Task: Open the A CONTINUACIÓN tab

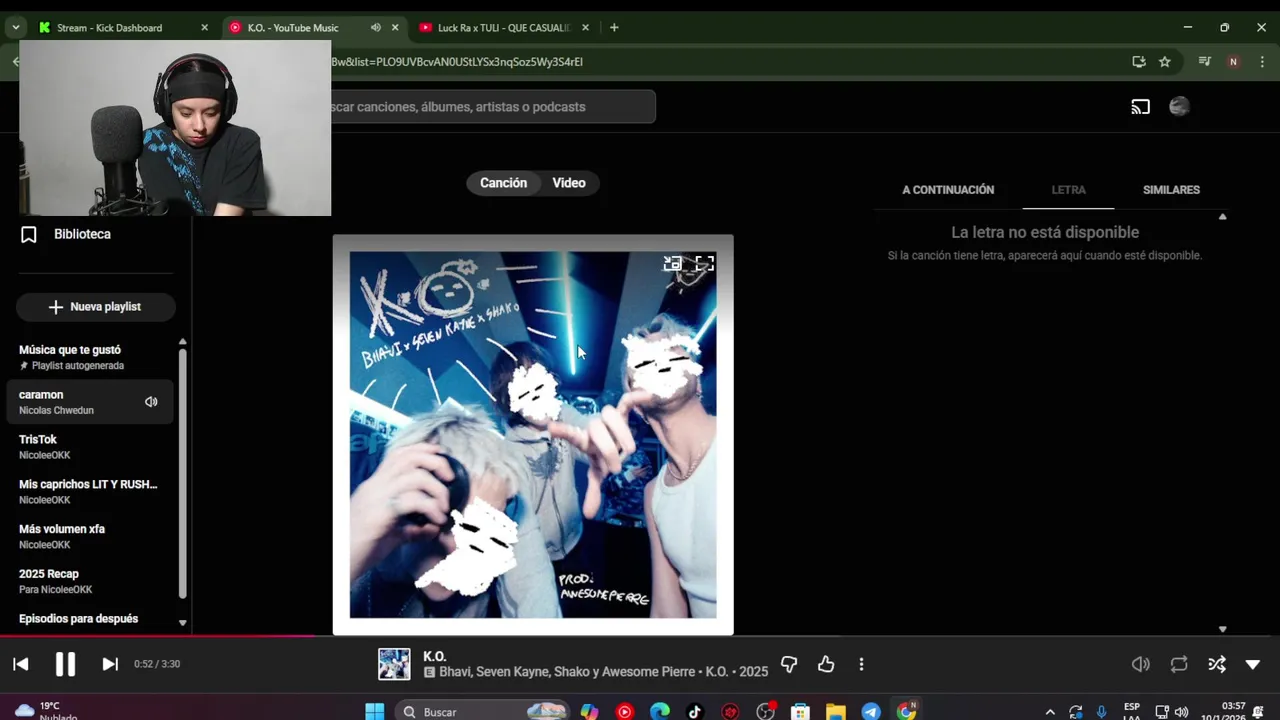Action: [x=948, y=190]
